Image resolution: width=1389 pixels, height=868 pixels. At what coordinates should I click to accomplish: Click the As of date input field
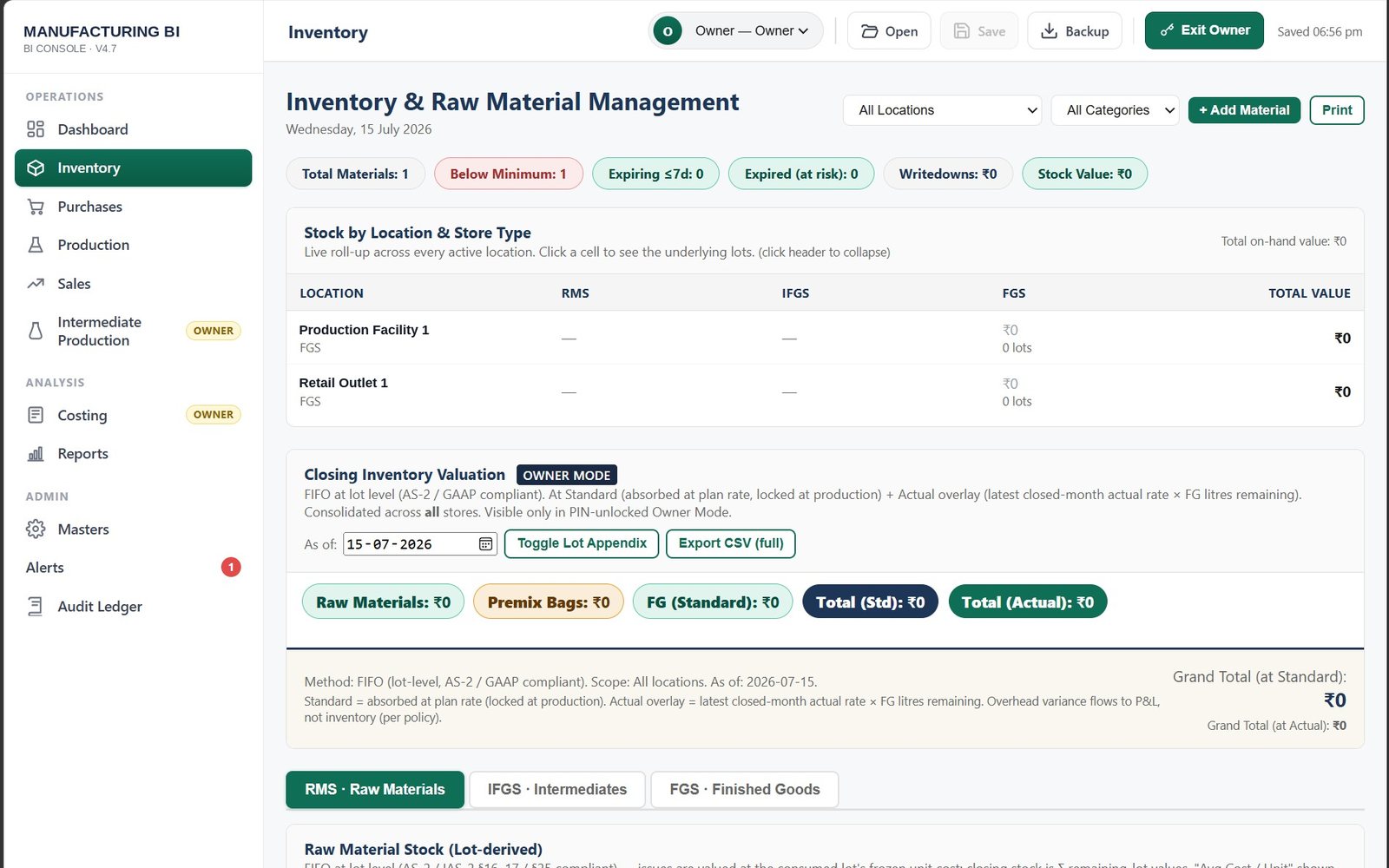pyautogui.click(x=420, y=544)
